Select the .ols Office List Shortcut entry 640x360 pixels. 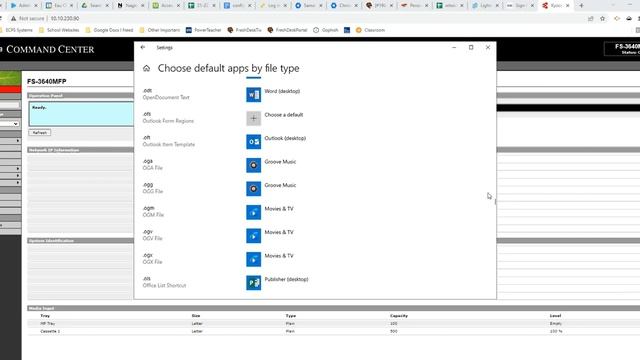point(164,282)
